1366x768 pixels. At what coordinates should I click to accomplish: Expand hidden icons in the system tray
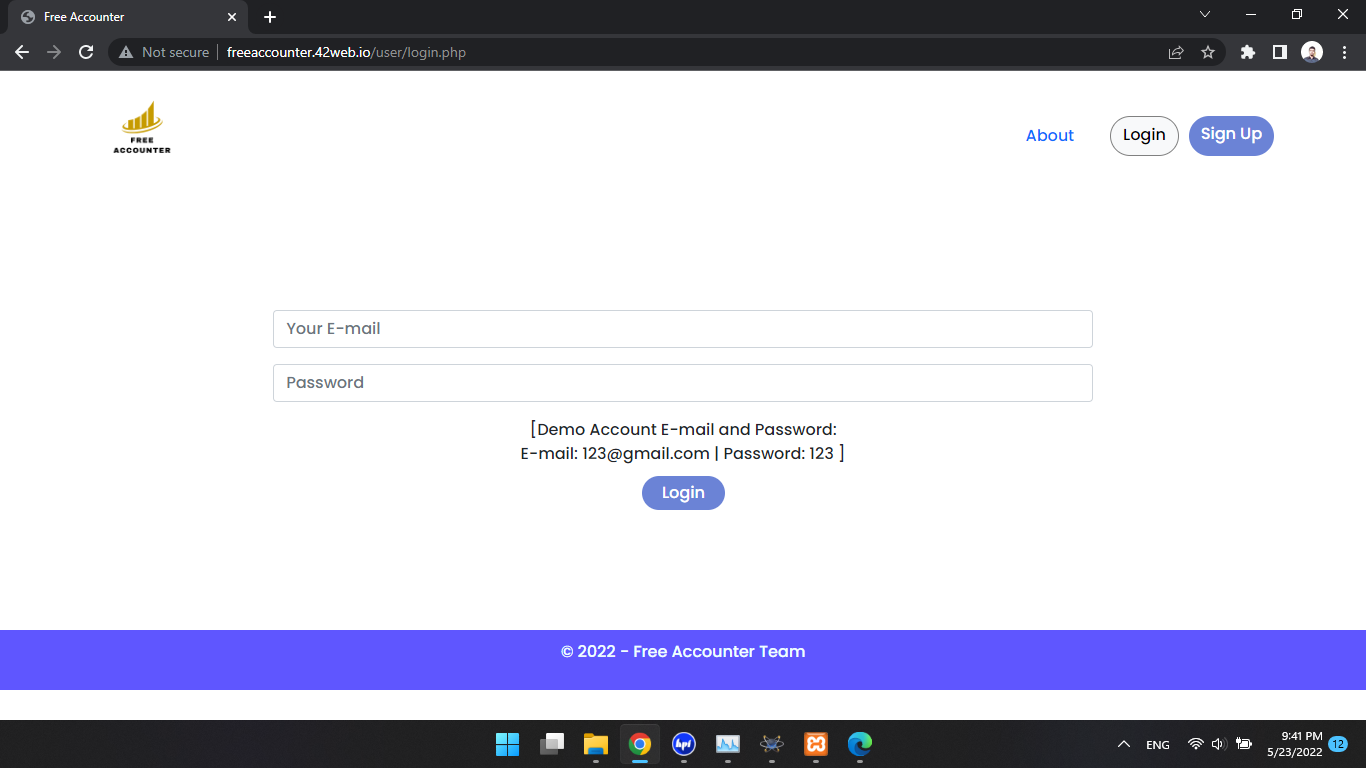[1123, 744]
